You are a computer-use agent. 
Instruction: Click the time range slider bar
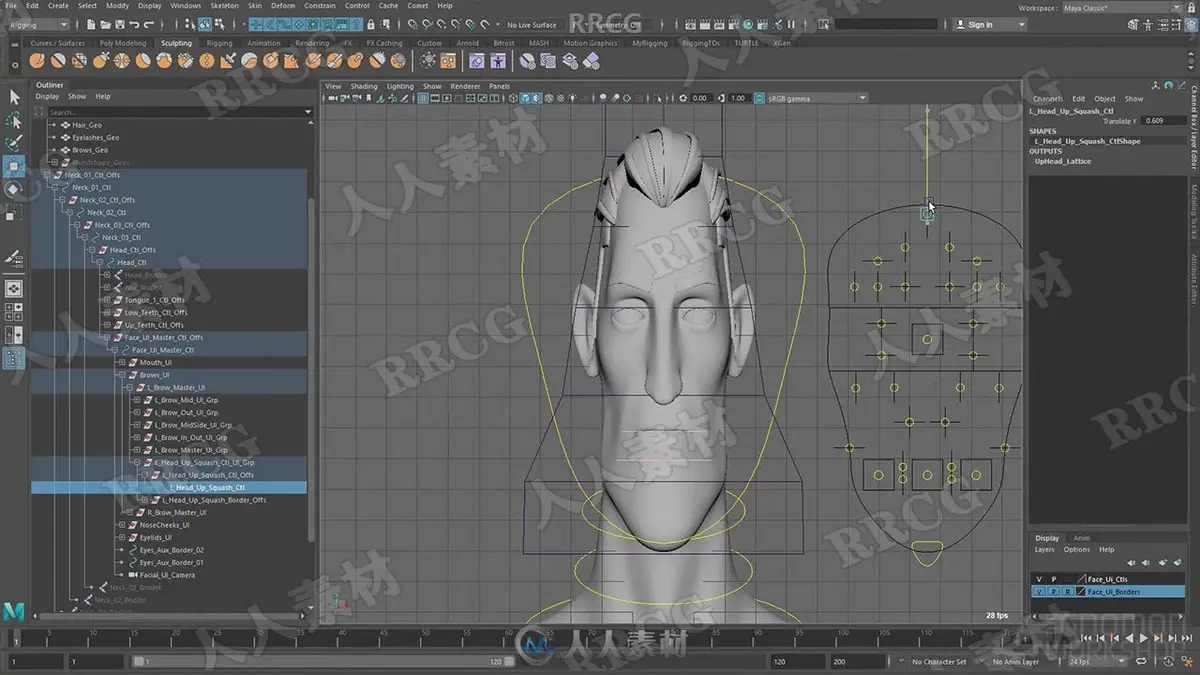325,661
